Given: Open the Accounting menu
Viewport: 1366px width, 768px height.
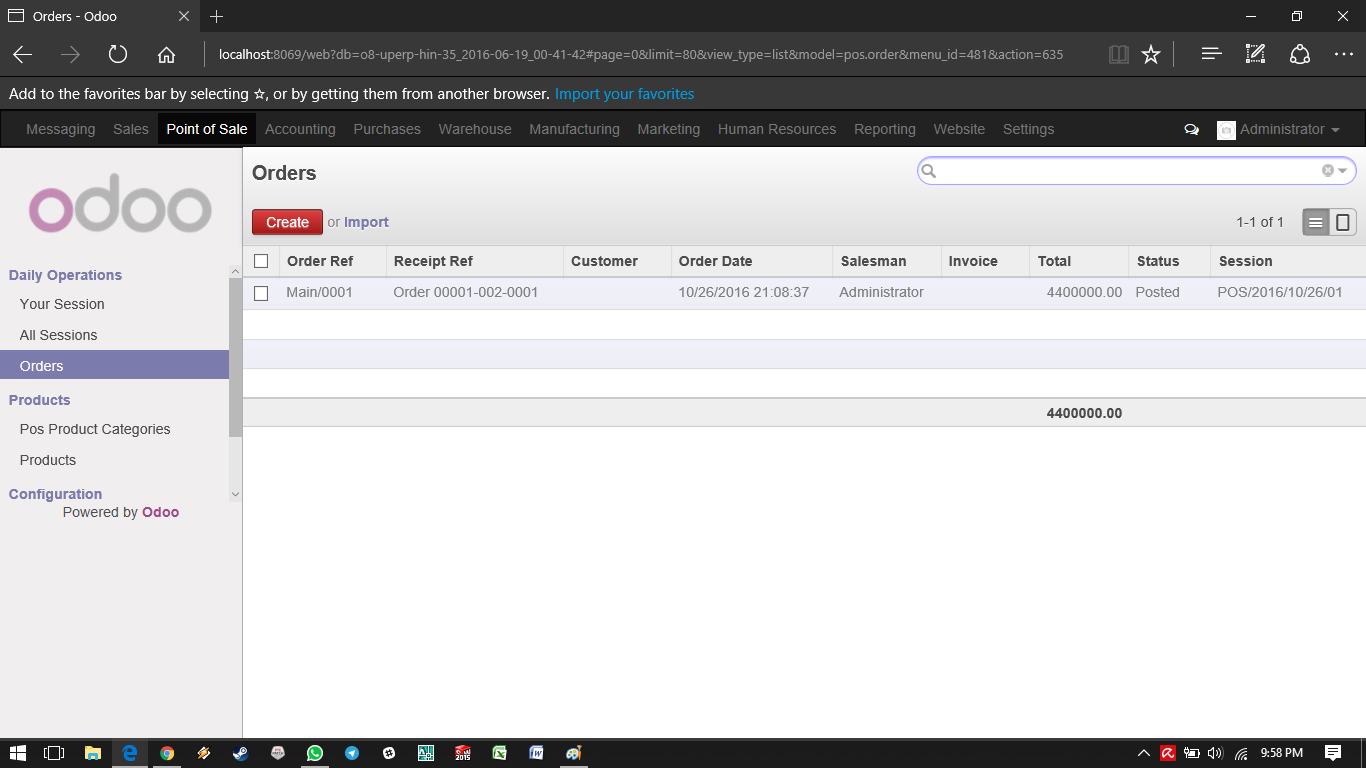Looking at the screenshot, I should [x=300, y=129].
